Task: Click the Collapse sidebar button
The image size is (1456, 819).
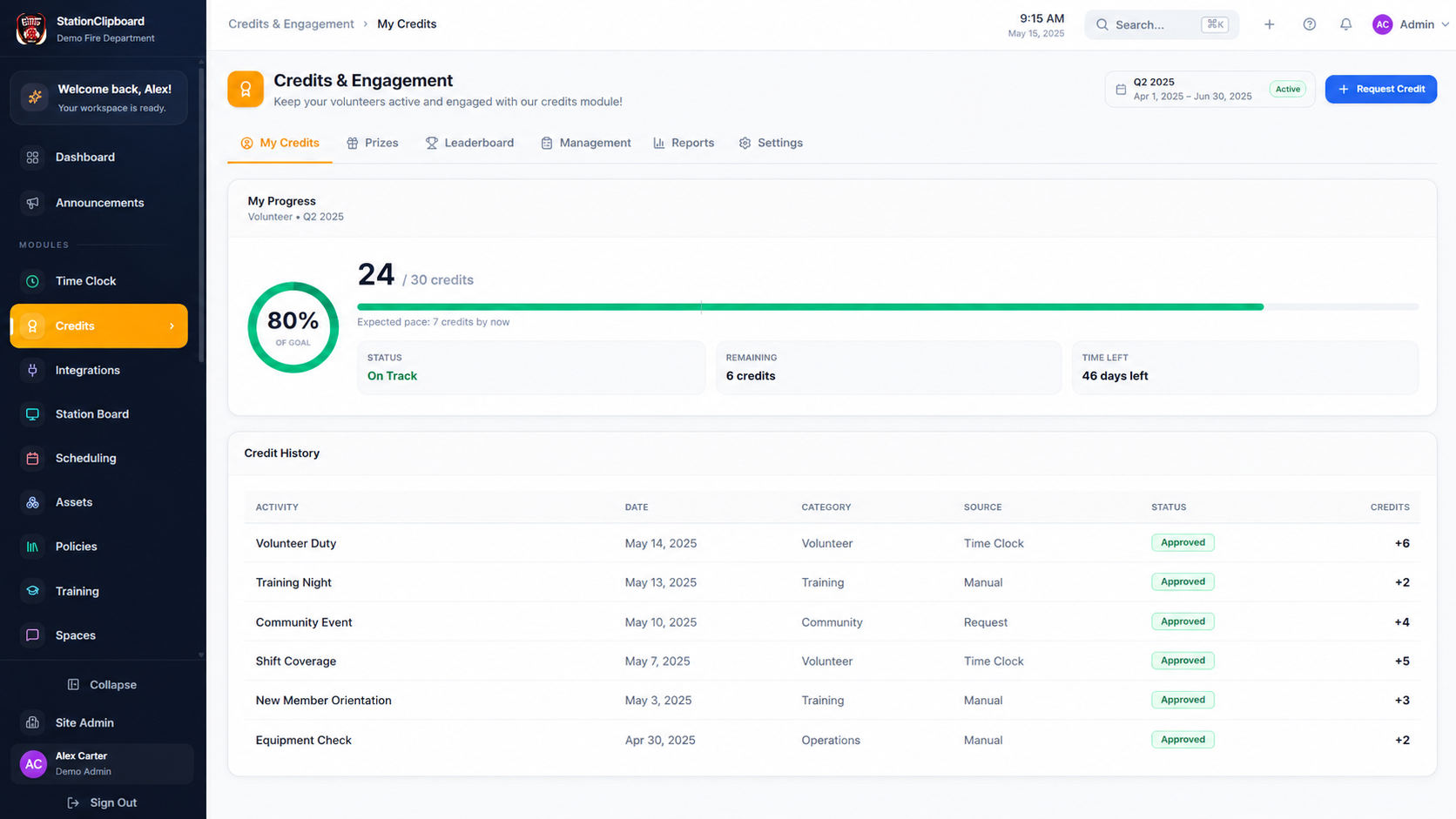Action: click(102, 685)
